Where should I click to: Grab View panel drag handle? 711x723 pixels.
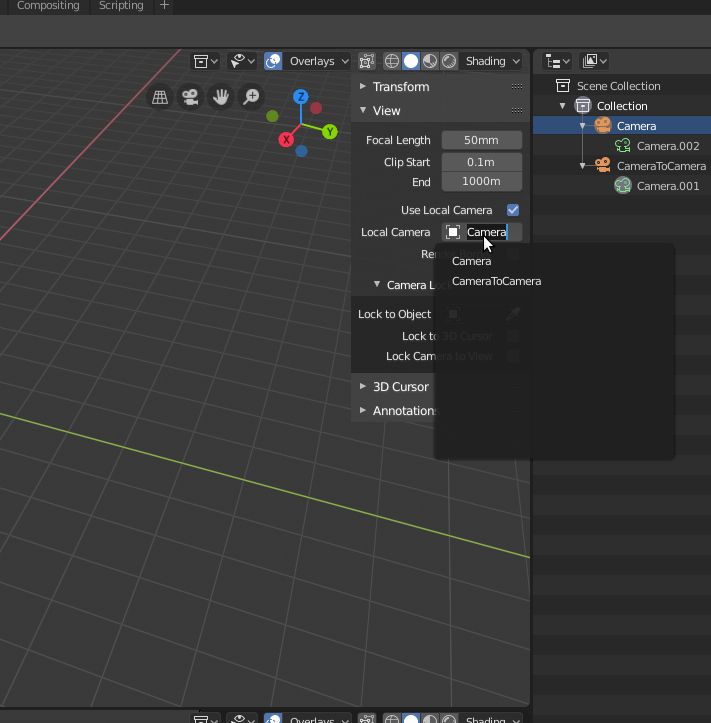(517, 110)
